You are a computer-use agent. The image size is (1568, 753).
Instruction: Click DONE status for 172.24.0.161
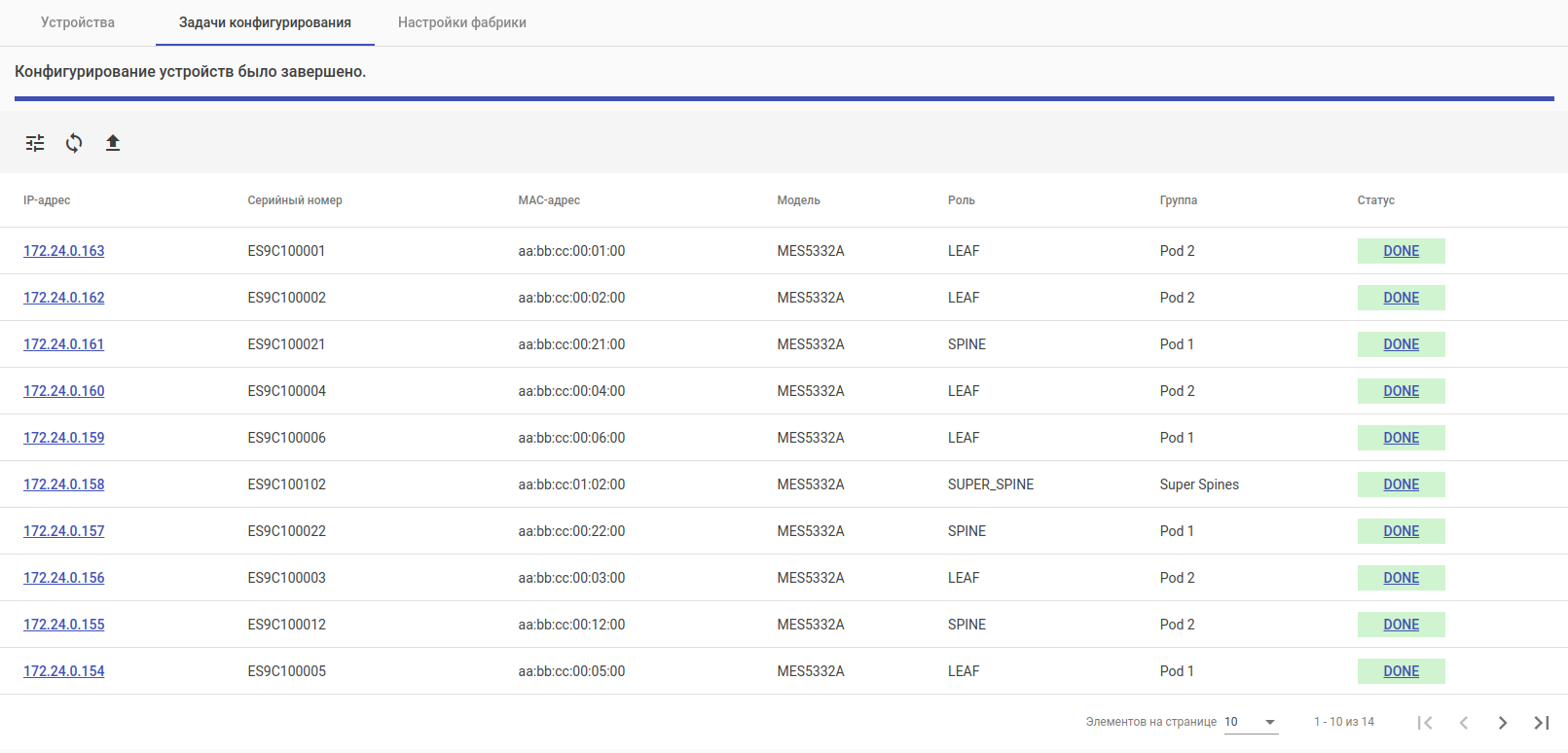[1401, 344]
